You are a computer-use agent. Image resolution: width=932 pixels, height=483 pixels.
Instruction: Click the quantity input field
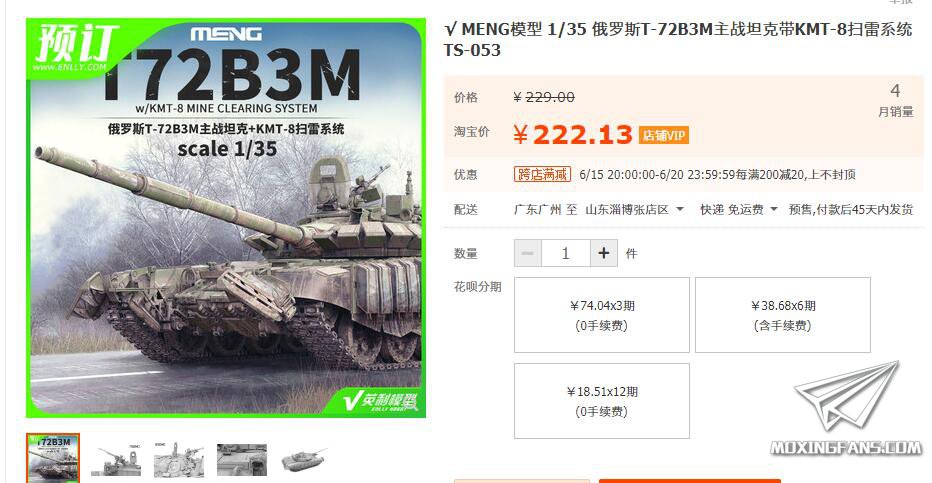pos(566,254)
